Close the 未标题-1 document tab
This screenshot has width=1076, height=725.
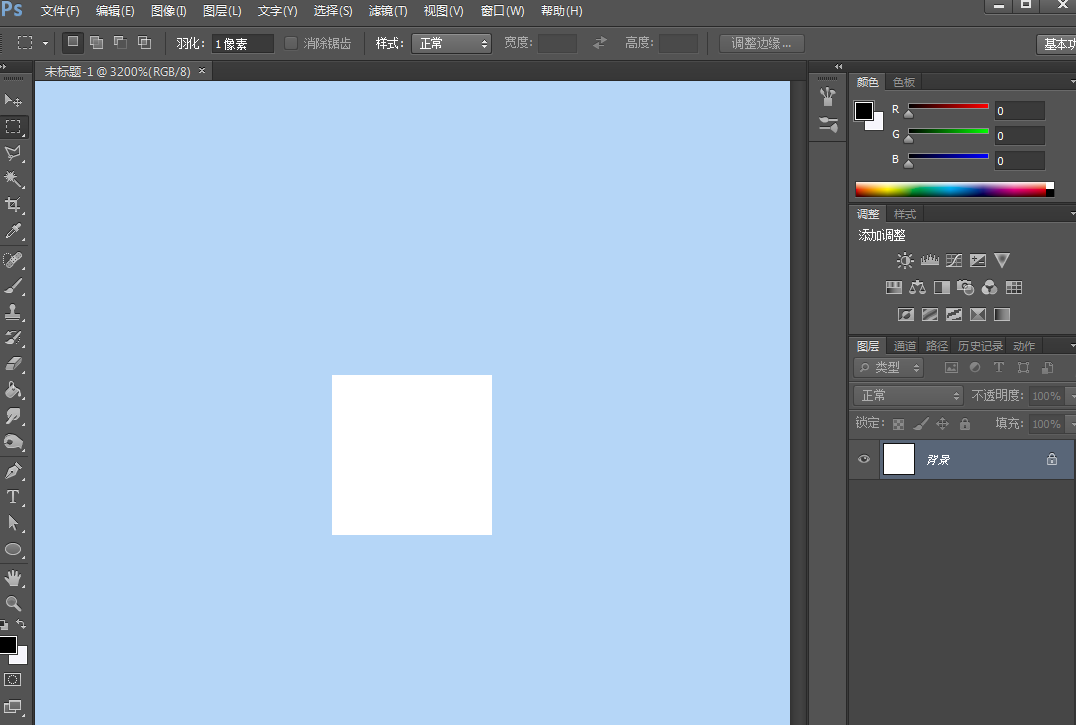tap(202, 71)
